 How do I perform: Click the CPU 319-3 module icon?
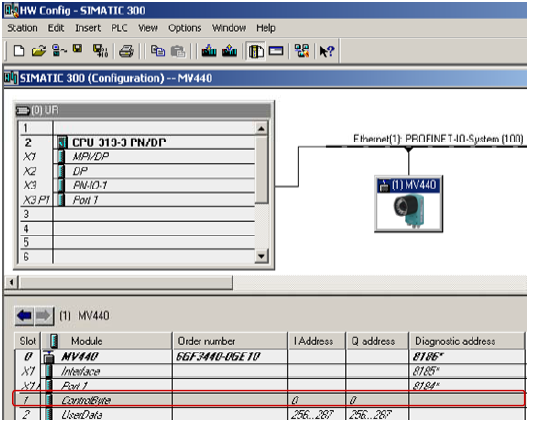point(62,142)
